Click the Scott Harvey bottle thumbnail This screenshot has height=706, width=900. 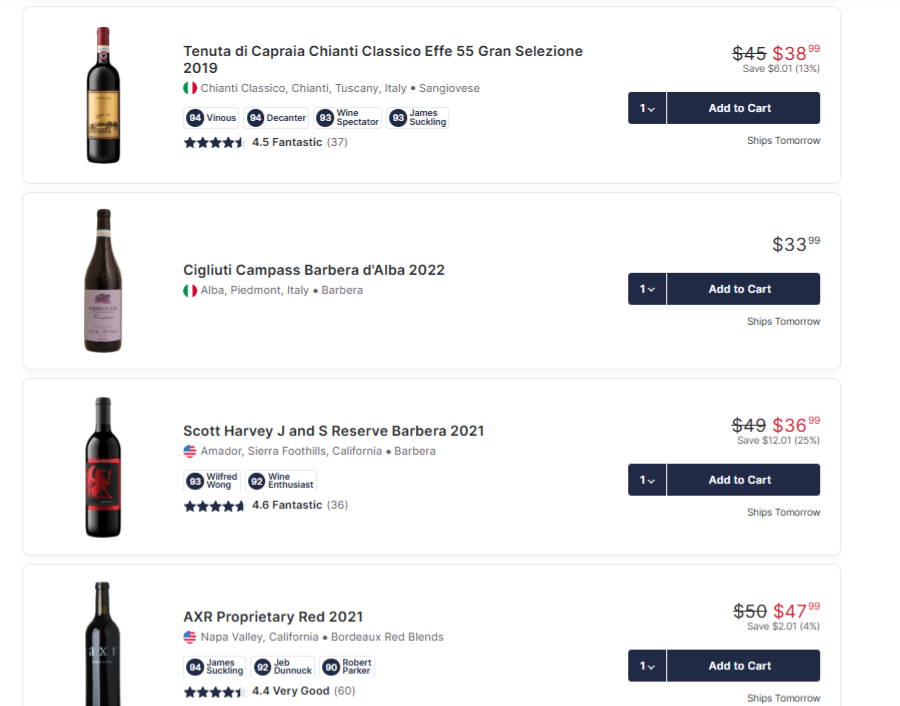pyautogui.click(x=103, y=467)
